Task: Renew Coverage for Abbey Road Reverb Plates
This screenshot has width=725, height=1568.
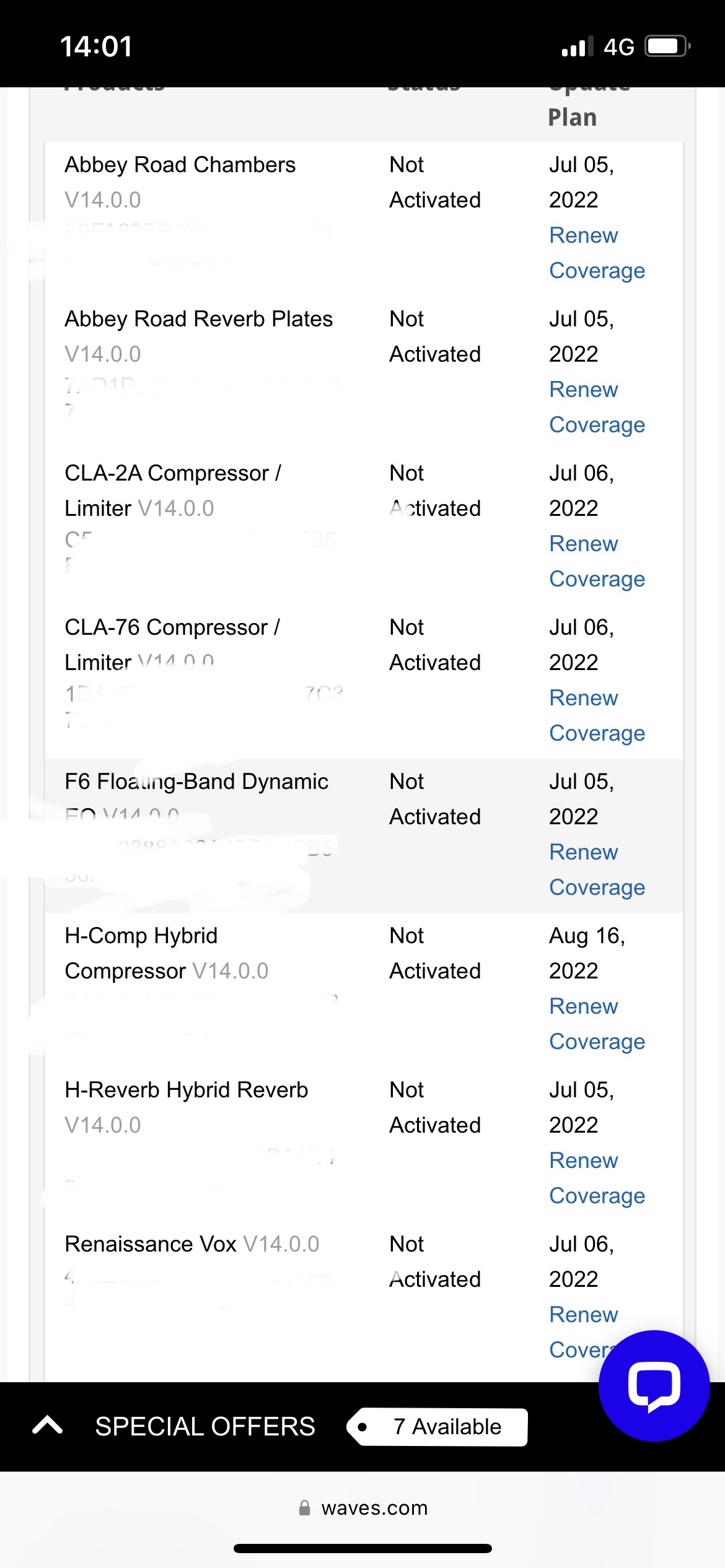Action: (x=597, y=407)
